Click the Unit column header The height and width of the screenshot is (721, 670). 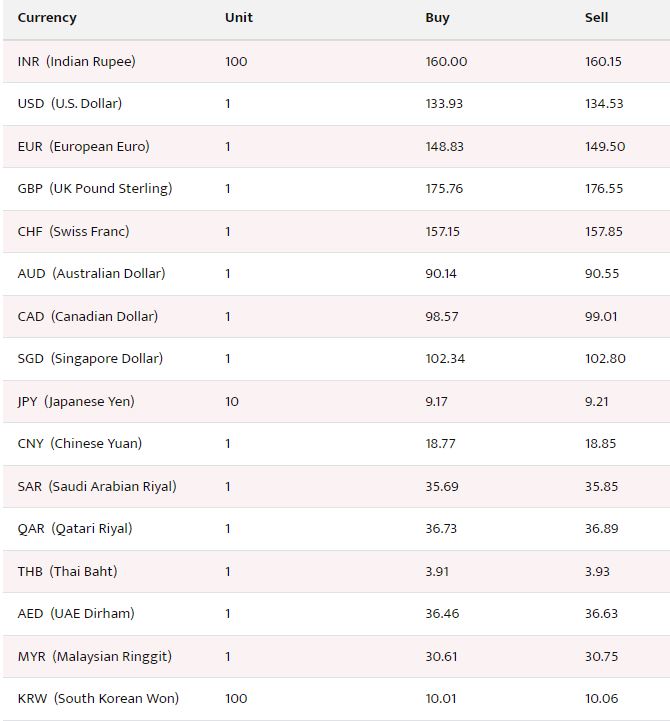pos(239,17)
